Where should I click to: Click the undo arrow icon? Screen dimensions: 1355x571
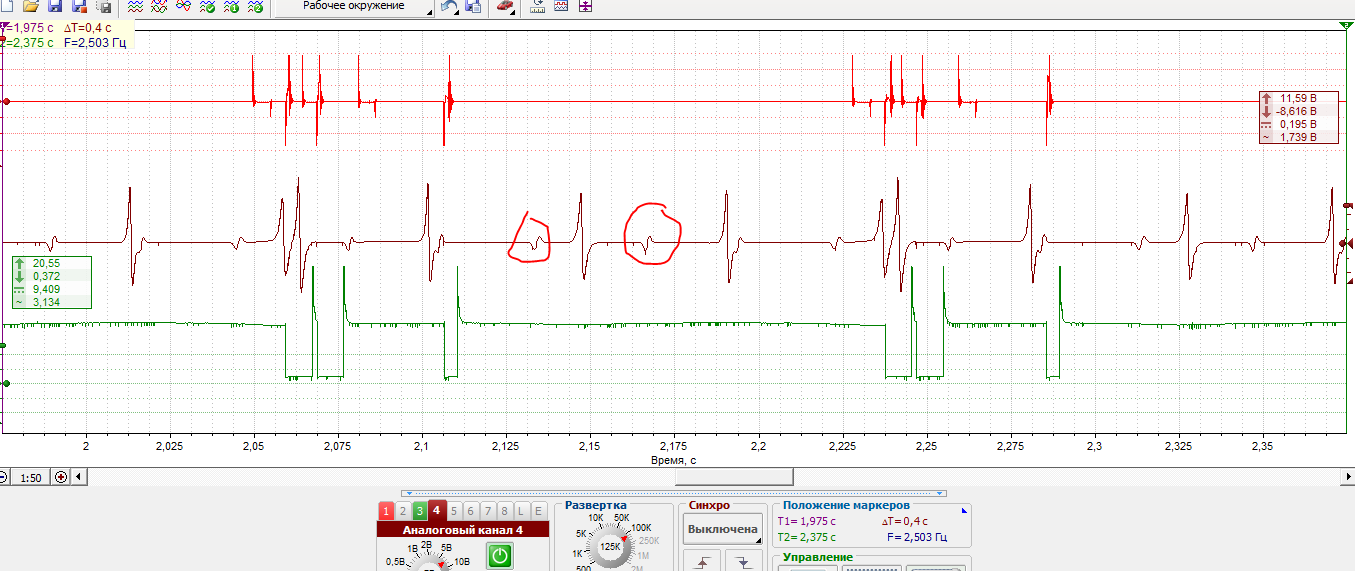point(450,6)
